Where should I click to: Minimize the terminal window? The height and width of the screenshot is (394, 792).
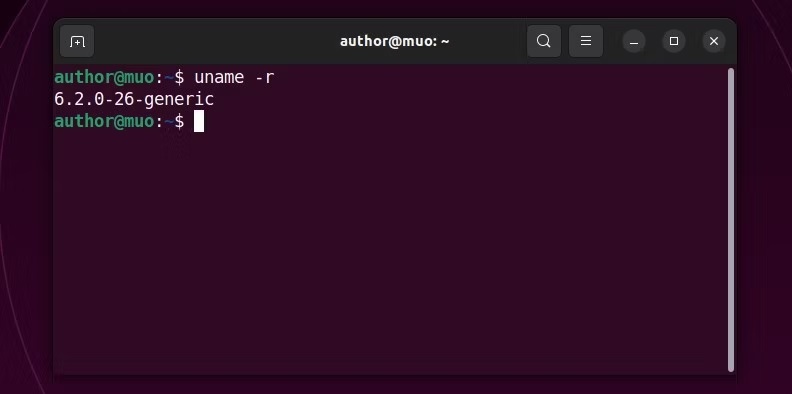click(634, 41)
